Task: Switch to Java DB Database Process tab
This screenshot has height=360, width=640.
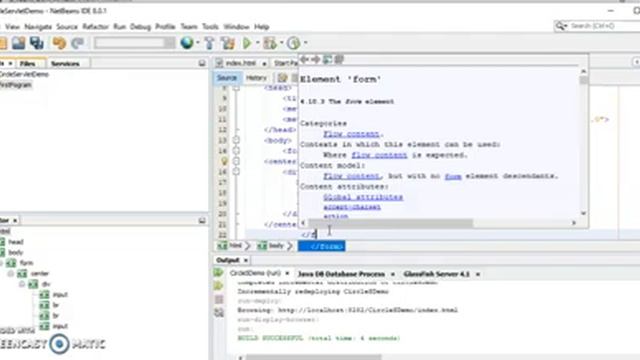Action: coord(341,274)
